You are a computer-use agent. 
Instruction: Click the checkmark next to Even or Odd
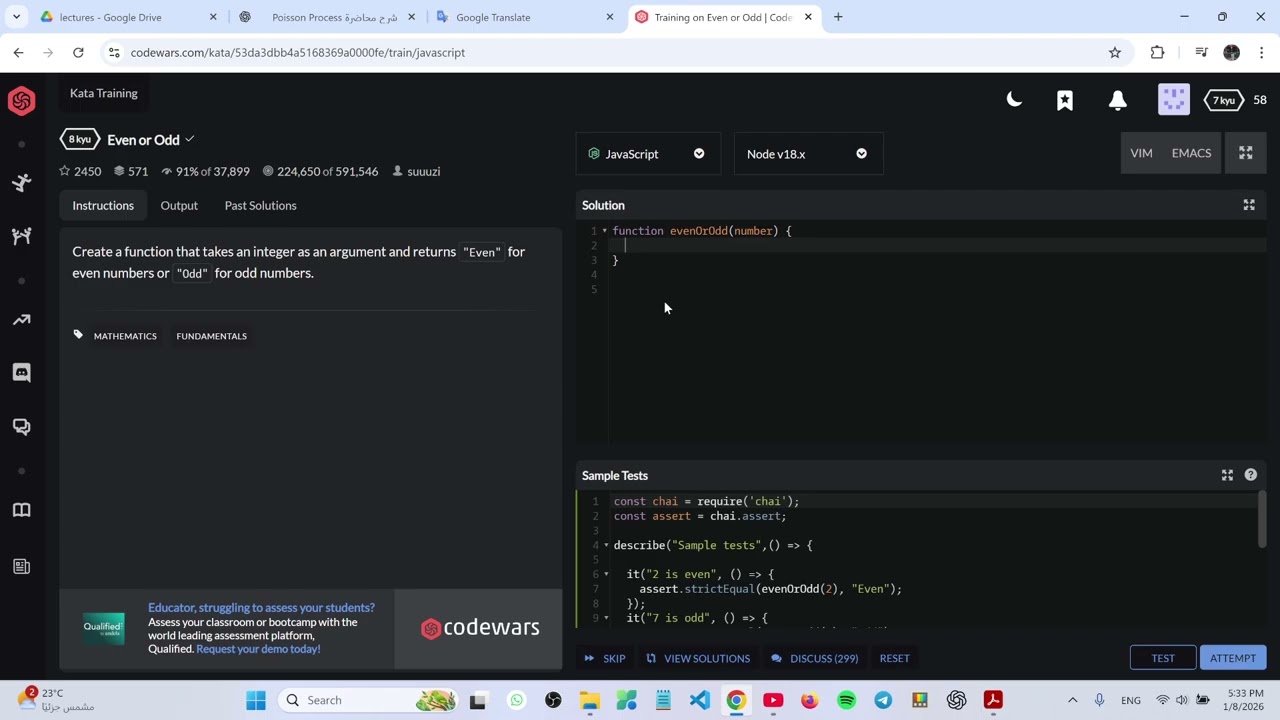(189, 139)
